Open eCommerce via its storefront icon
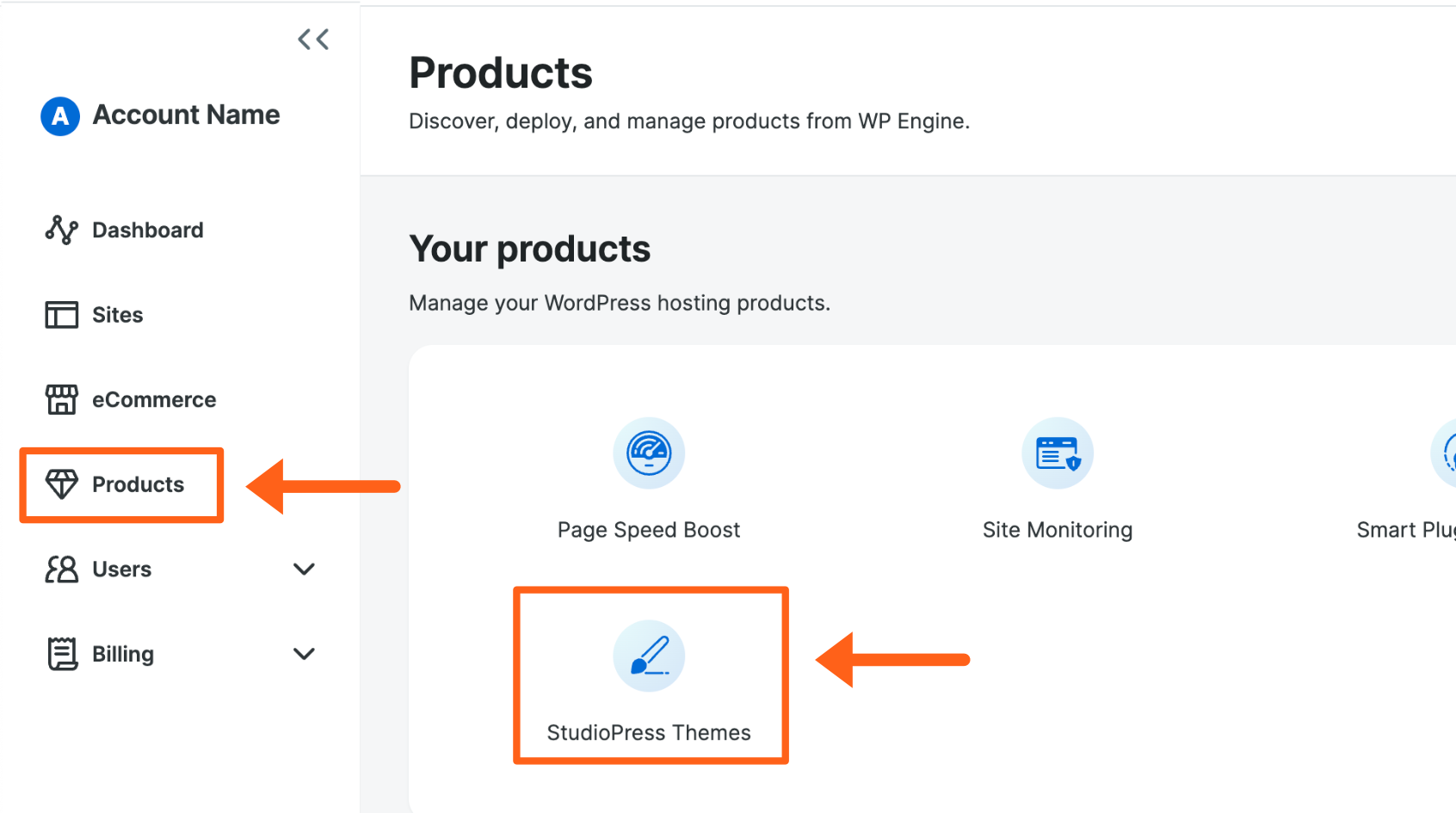The width and height of the screenshot is (1456, 813). click(60, 399)
